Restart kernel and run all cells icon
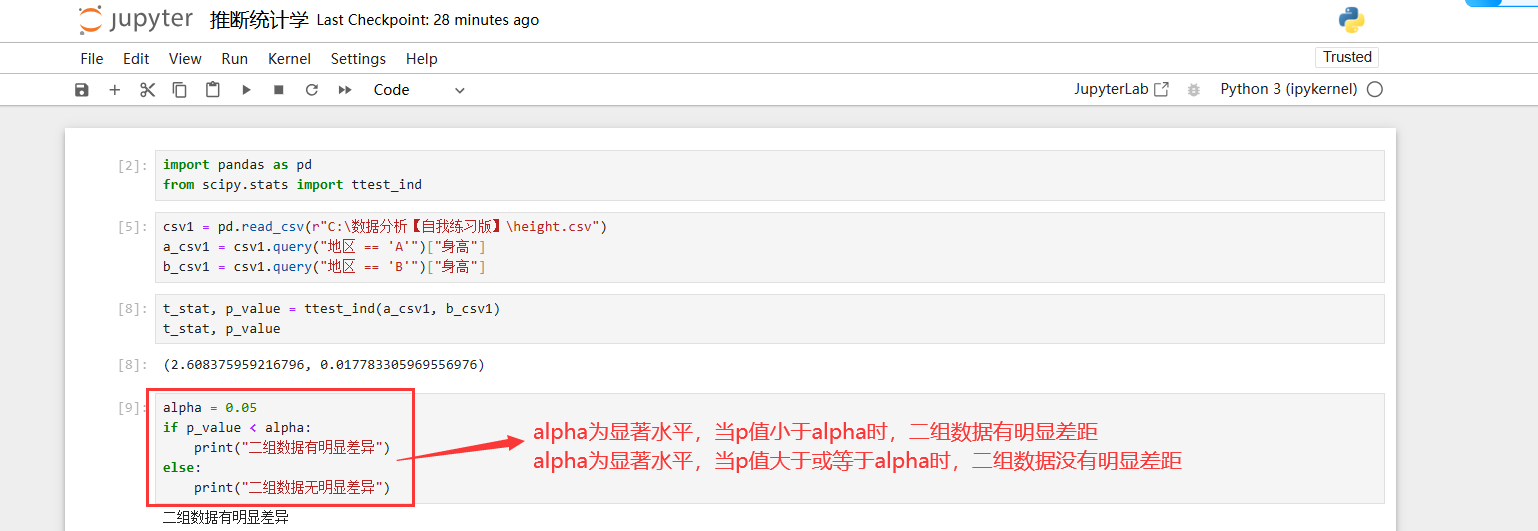 click(345, 90)
